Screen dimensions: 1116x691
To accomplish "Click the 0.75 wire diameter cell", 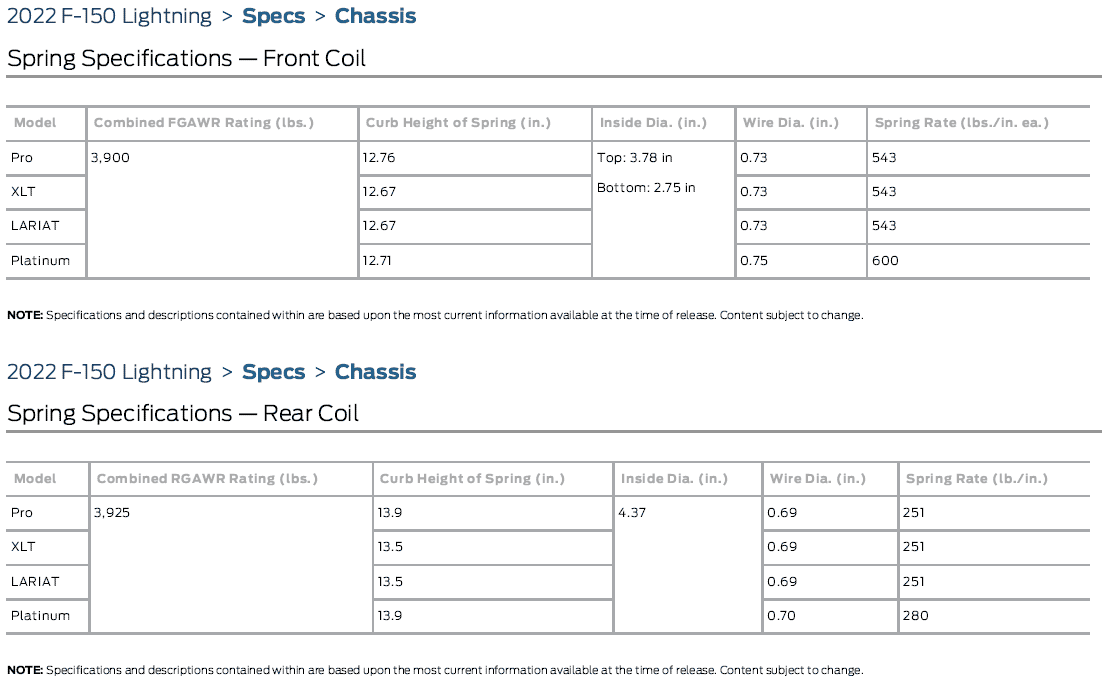I will coord(753,261).
